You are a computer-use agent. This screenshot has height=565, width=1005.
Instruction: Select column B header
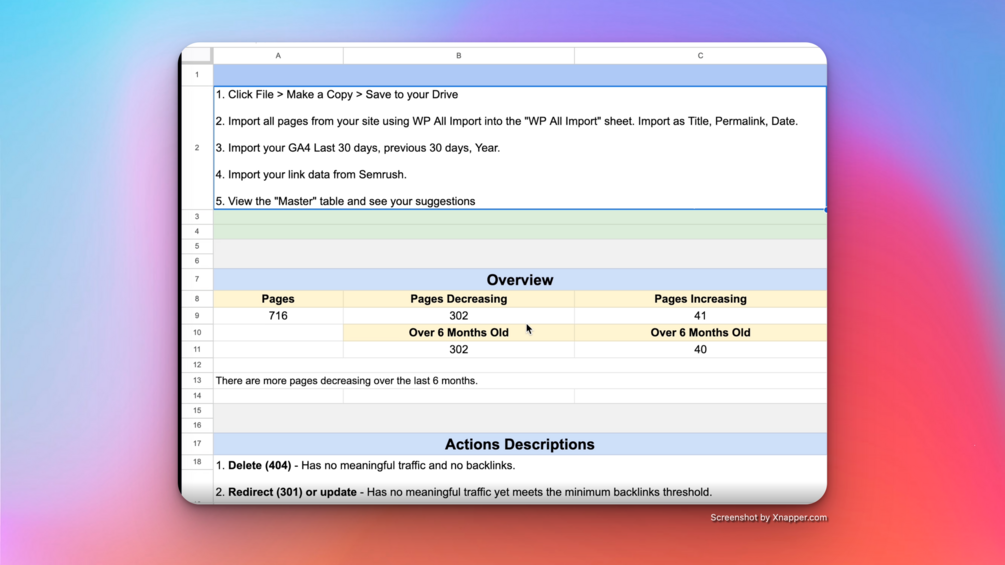pos(459,56)
